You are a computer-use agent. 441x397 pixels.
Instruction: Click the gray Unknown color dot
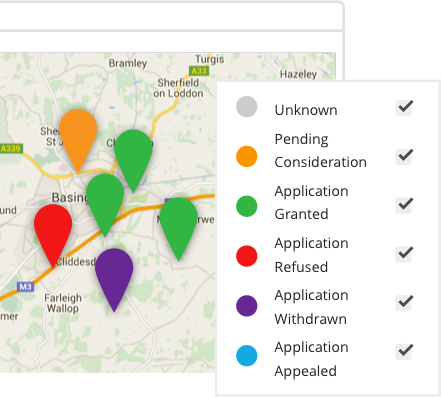coord(247,107)
